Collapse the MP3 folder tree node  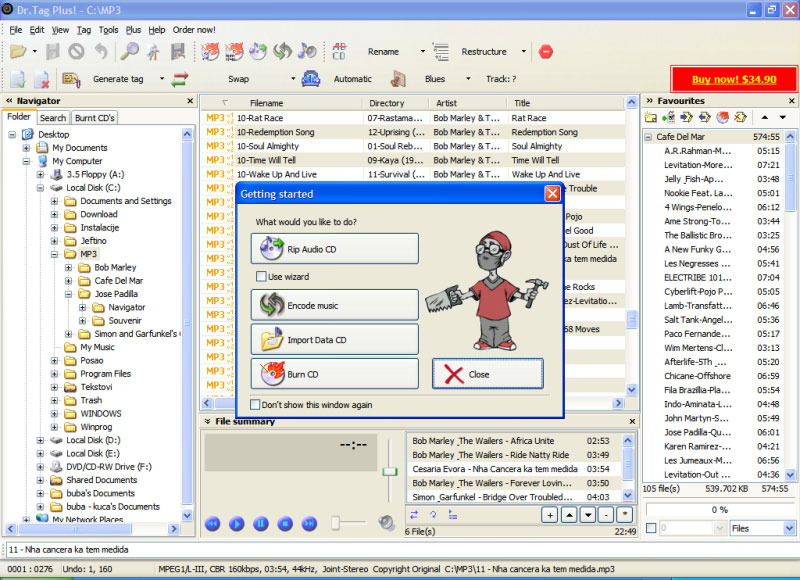click(x=55, y=254)
